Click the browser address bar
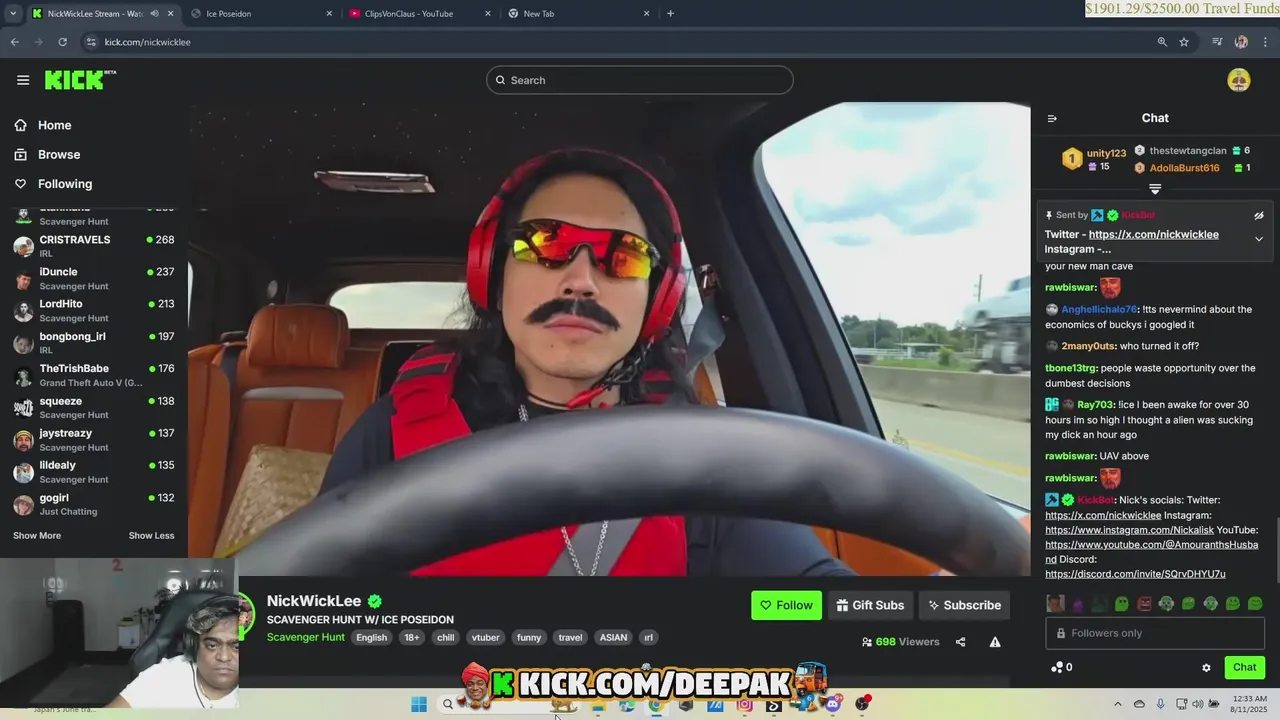 coord(620,42)
